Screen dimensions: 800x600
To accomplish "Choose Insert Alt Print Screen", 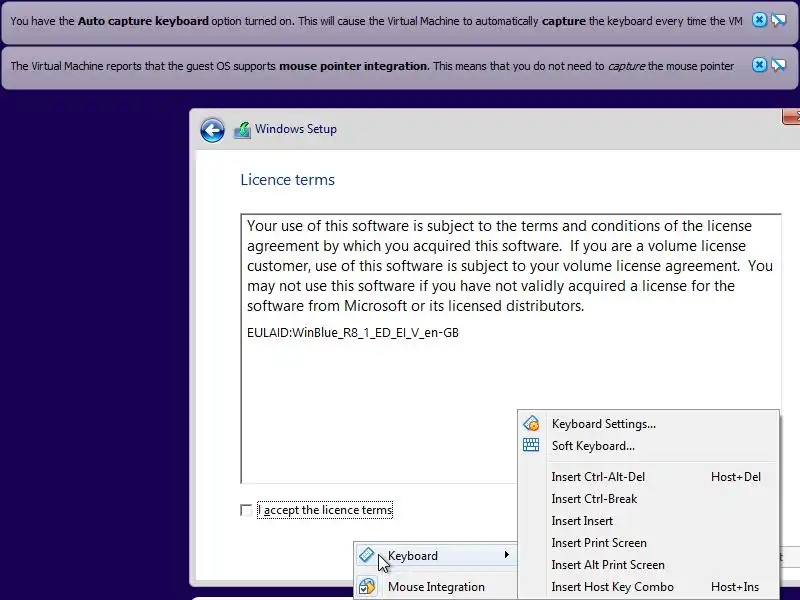I will 648,565.
